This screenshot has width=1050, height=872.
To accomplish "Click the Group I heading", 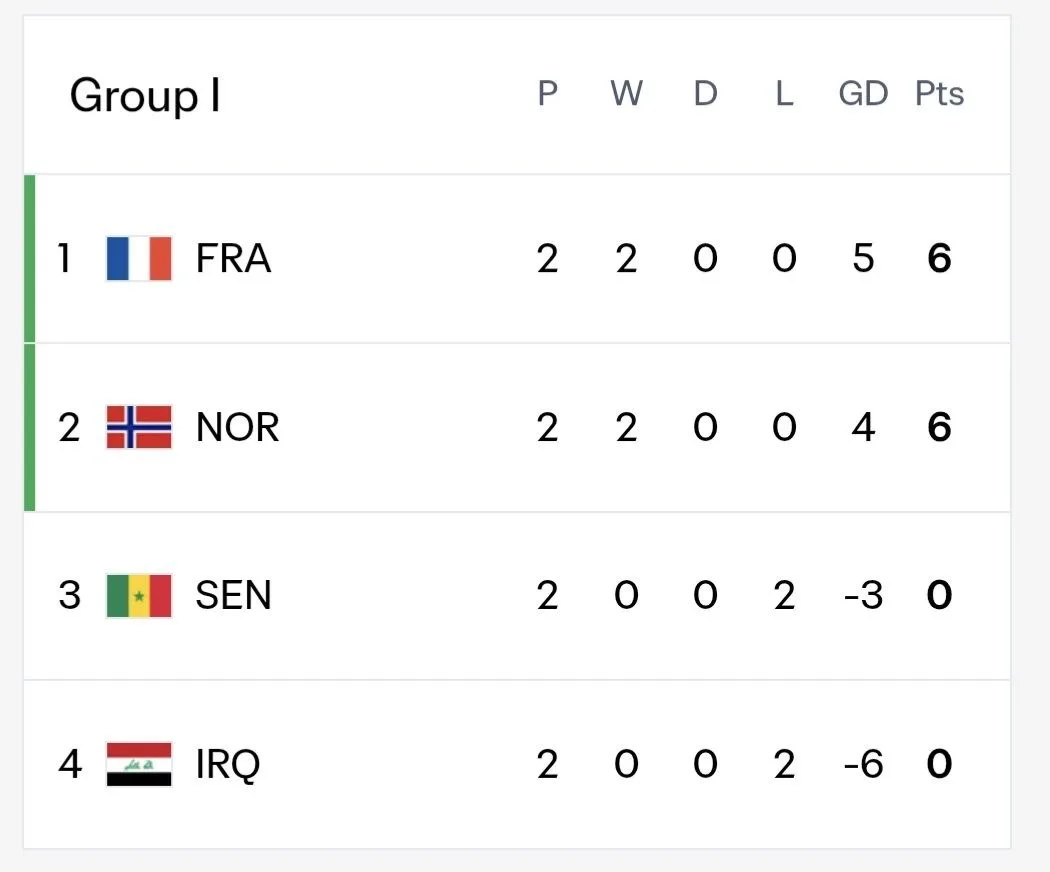I will [145, 96].
